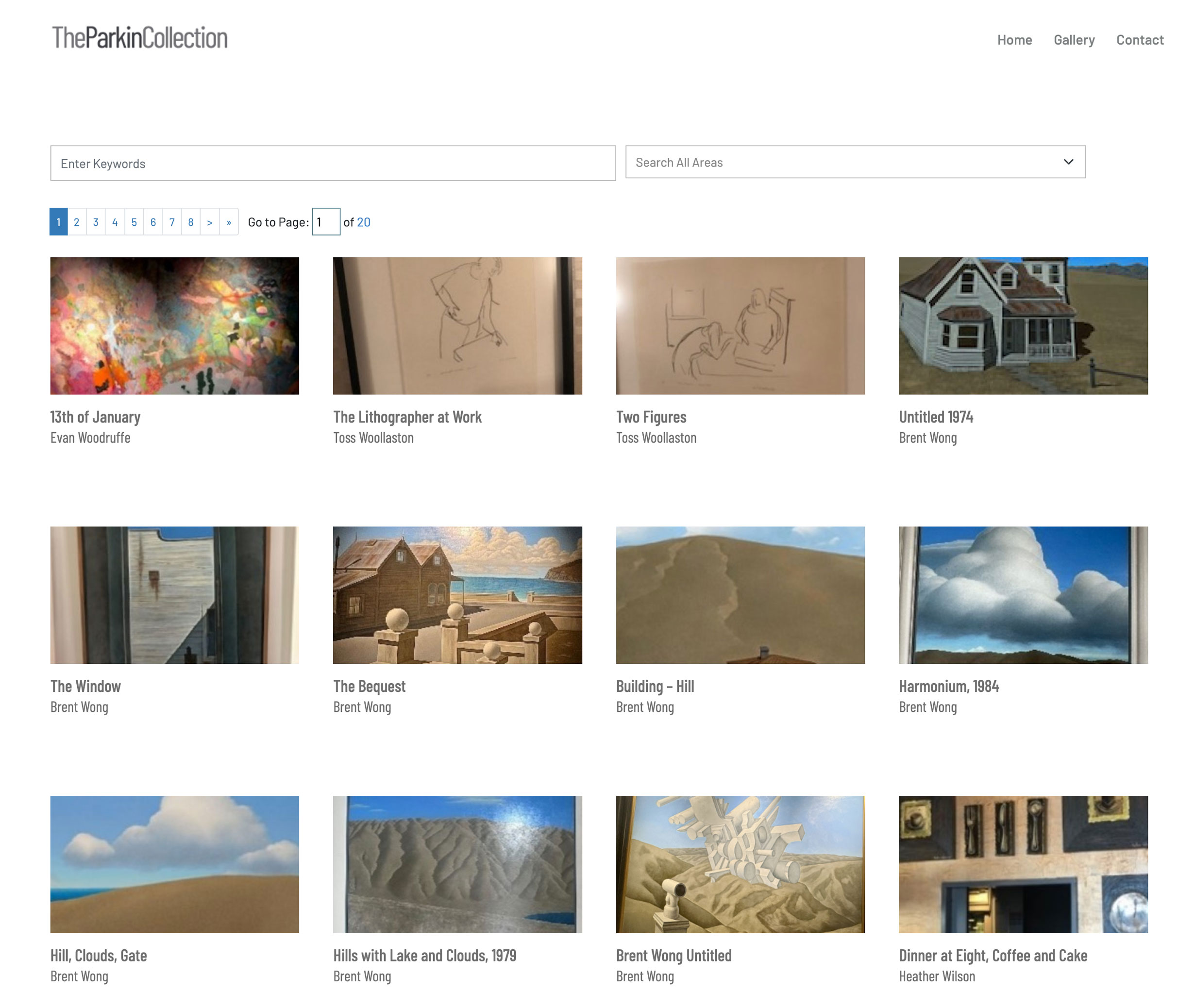Click Brent Wong under Harmonium, 1984
Screen dimensions: 1178x1008
[x=927, y=707]
